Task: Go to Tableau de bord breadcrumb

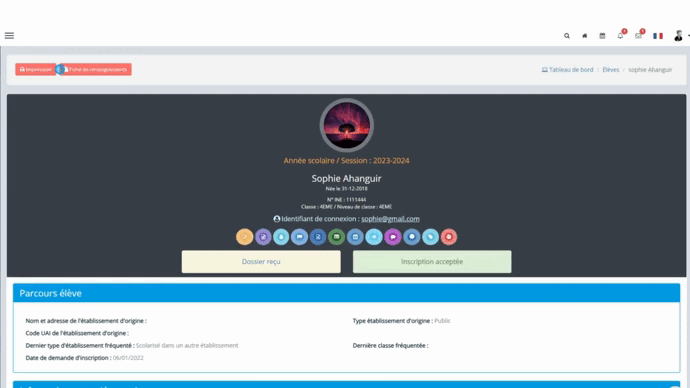Action: [568, 70]
